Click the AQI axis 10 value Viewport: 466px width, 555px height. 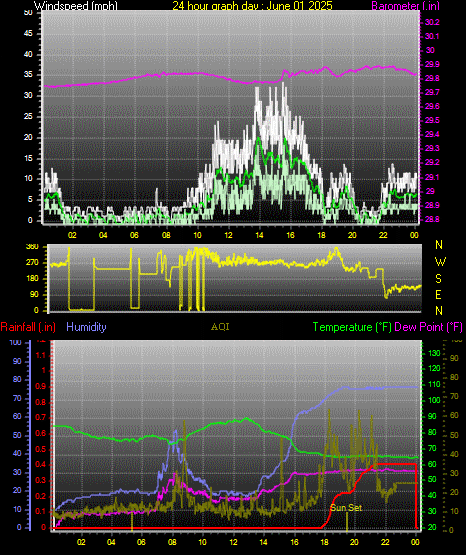click(454, 511)
